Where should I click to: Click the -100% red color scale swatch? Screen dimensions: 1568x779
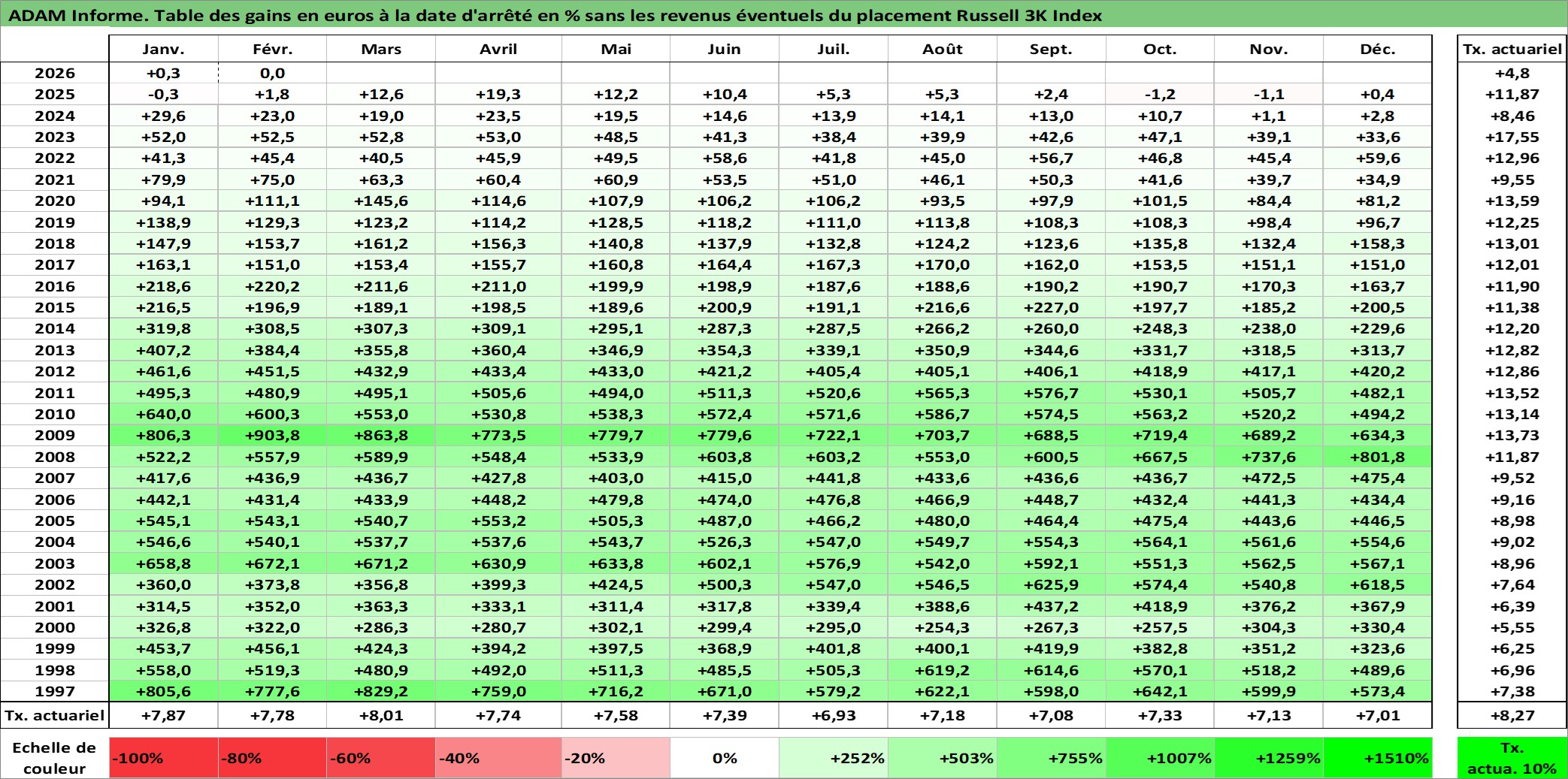164,758
